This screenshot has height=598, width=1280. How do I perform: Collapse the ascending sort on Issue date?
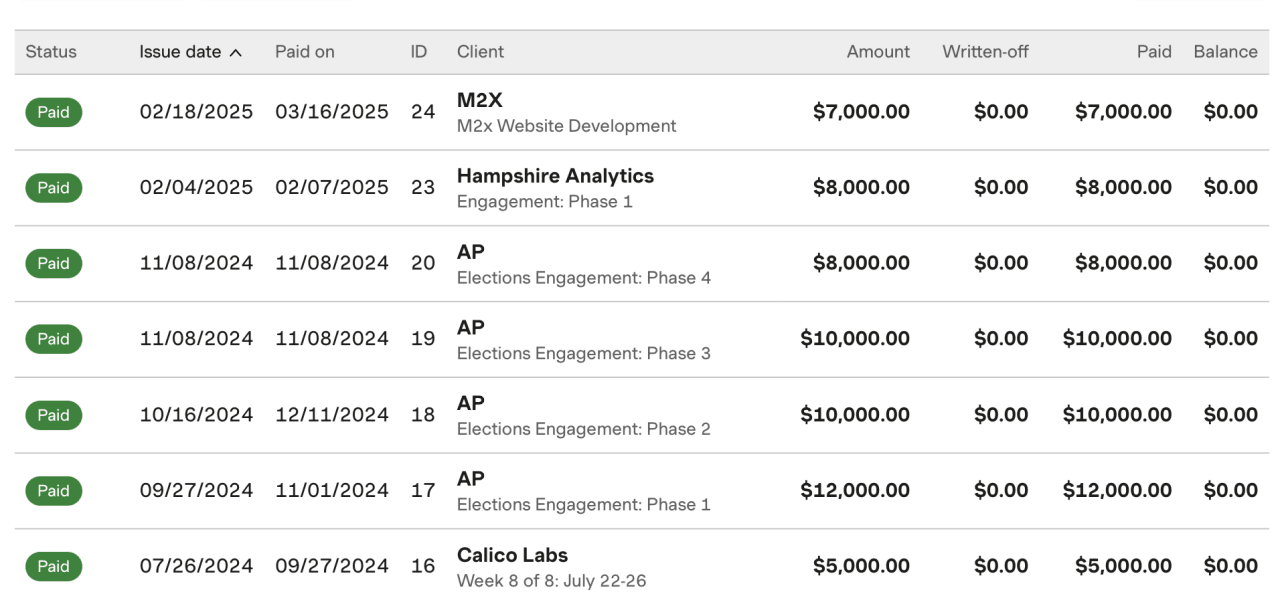click(x=182, y=51)
